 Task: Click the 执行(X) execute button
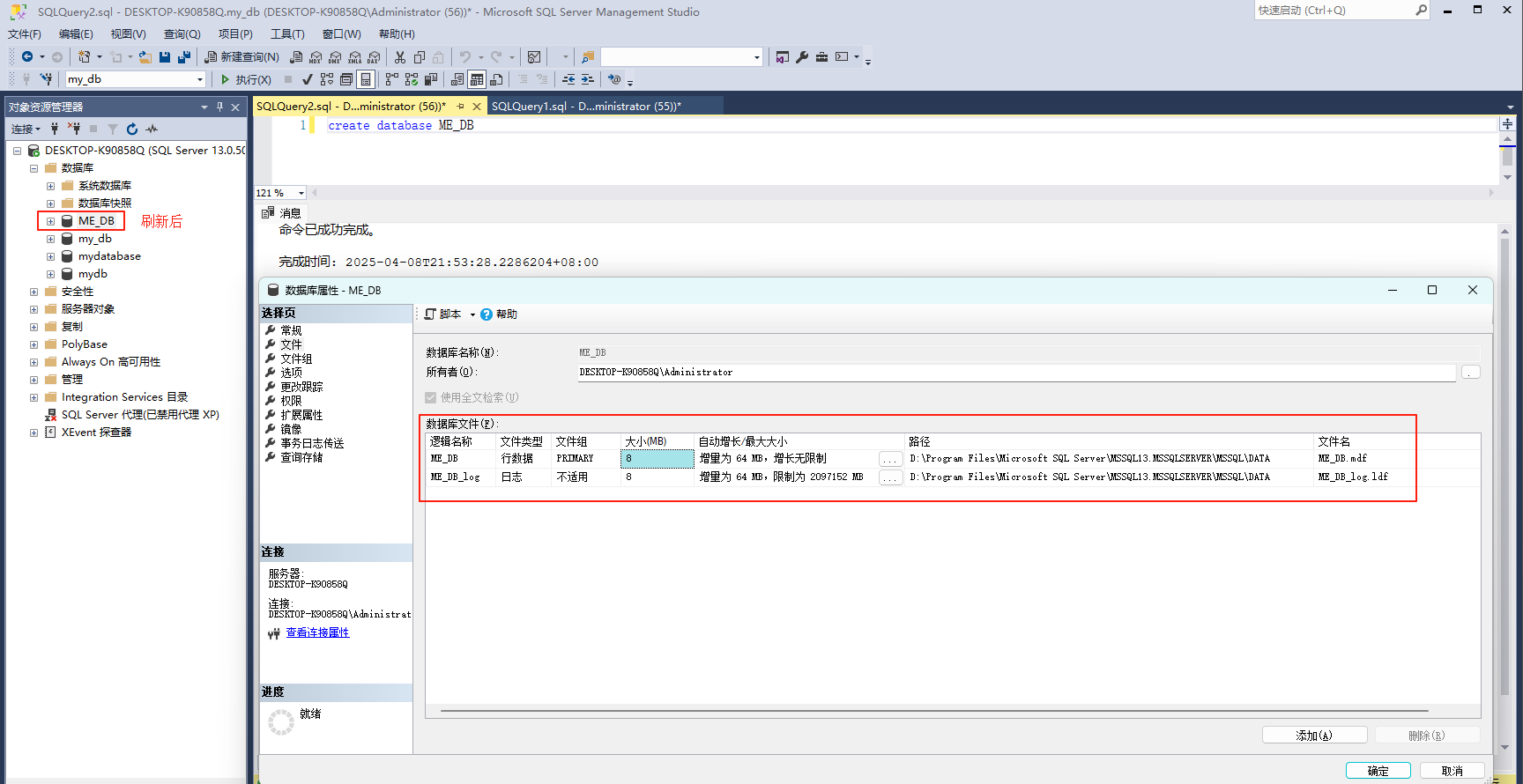coord(246,79)
